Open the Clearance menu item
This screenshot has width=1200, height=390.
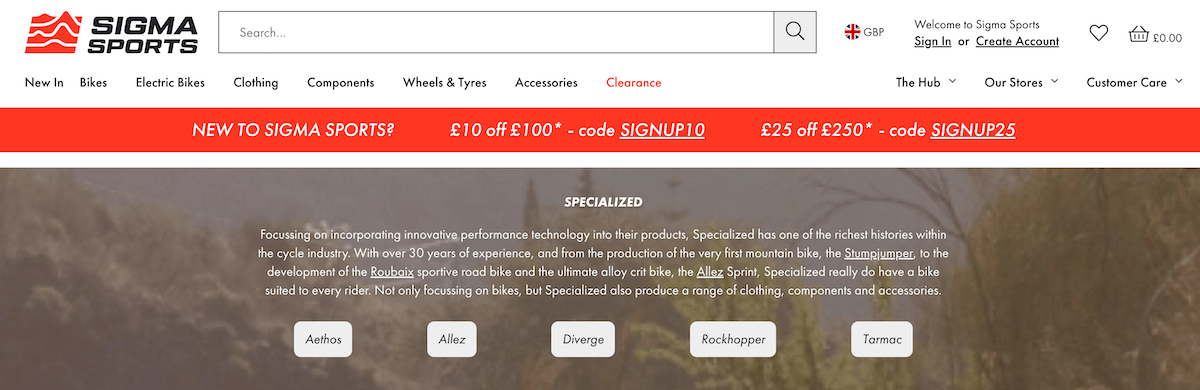(x=634, y=82)
